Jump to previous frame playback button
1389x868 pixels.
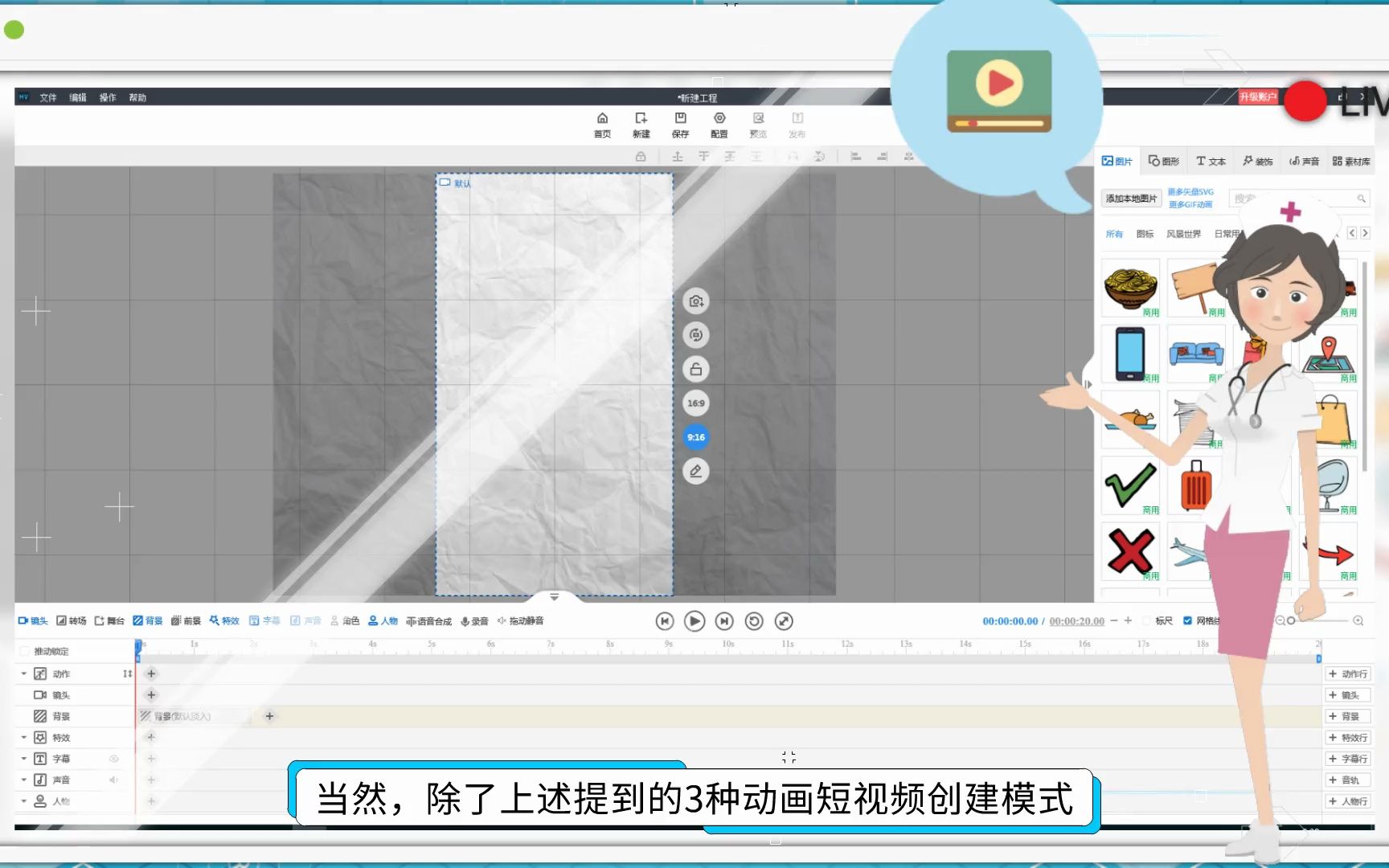tap(665, 621)
